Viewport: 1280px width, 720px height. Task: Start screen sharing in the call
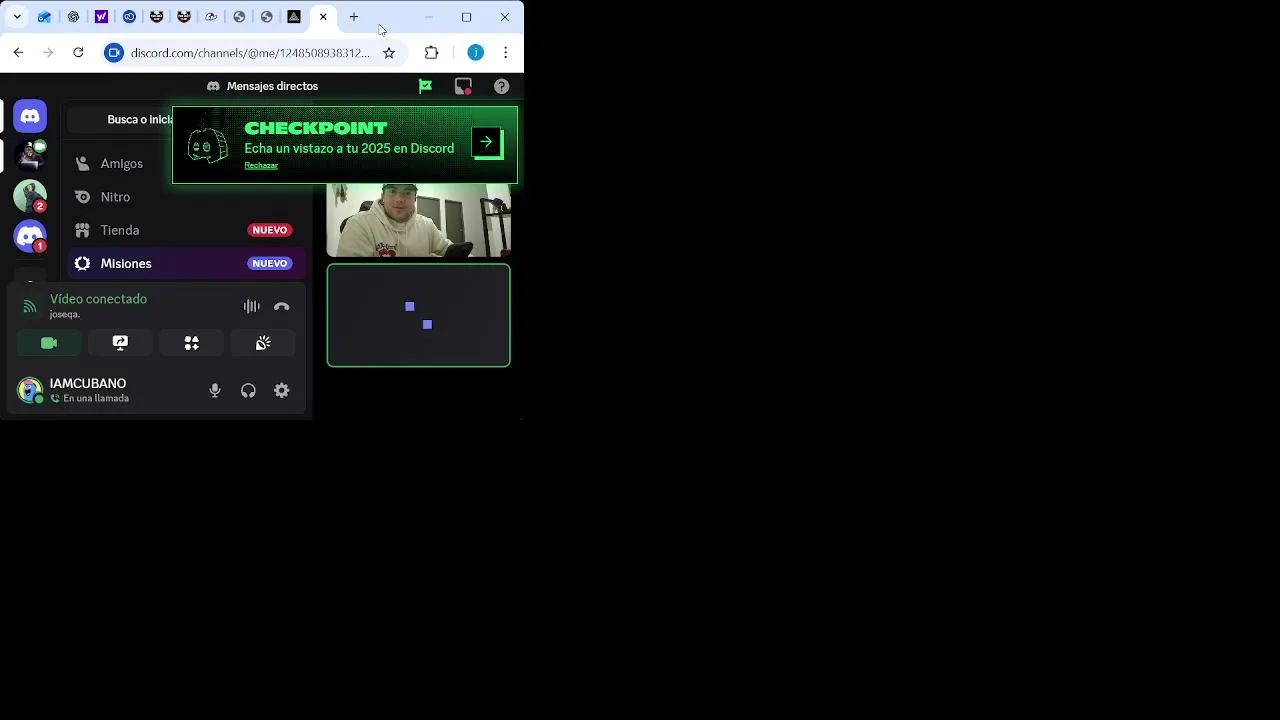tap(120, 343)
